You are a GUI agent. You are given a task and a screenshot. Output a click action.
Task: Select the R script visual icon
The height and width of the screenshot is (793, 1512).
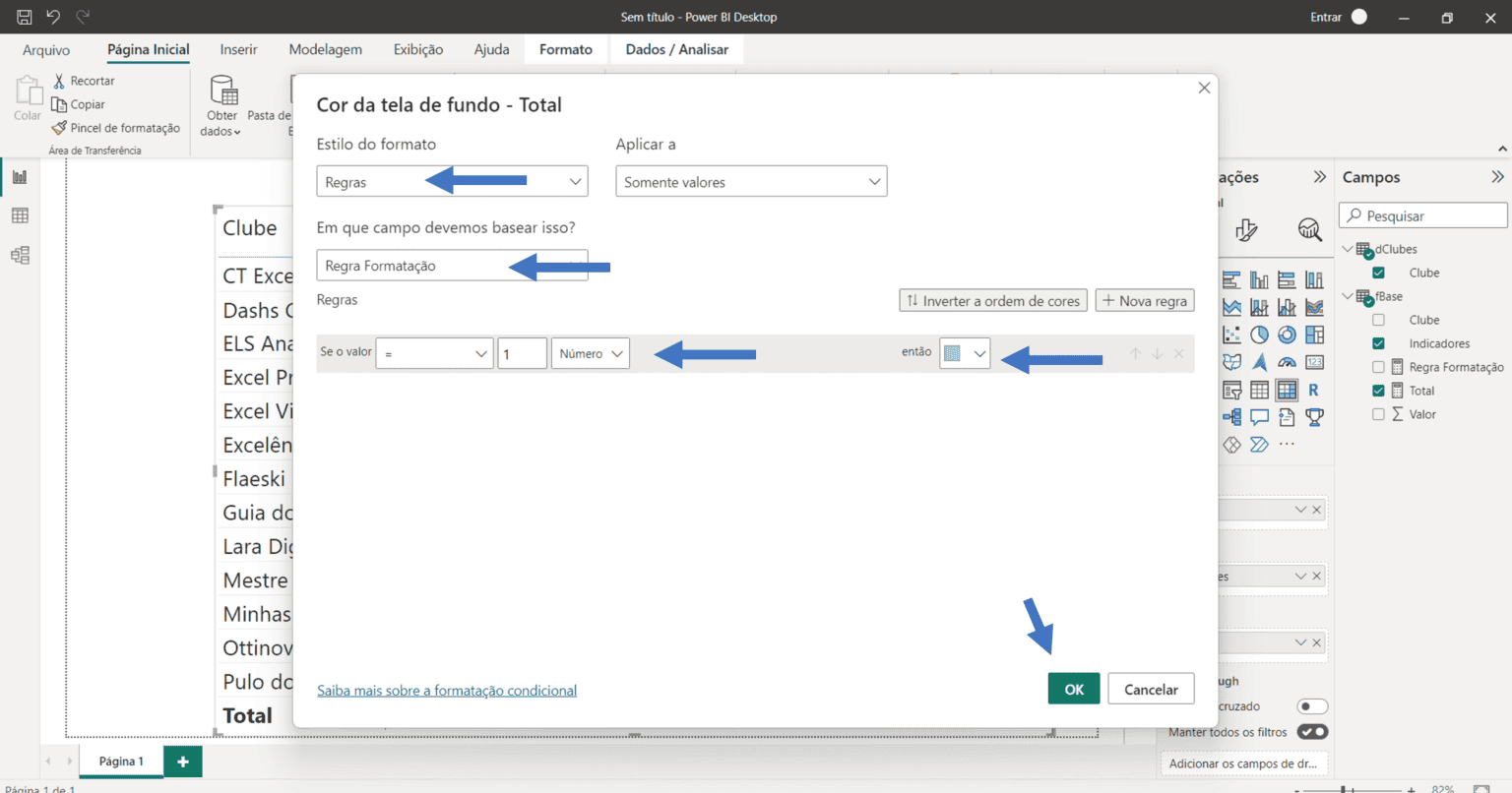click(1314, 390)
